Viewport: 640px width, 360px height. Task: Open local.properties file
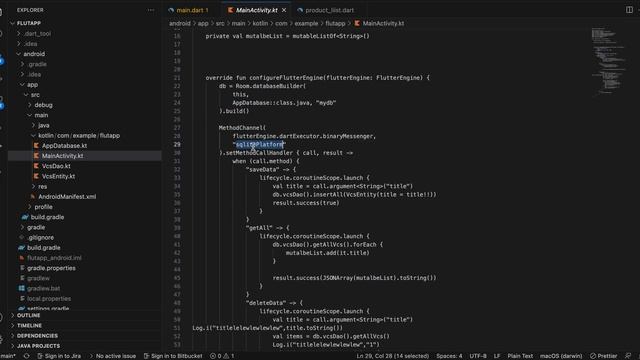(49, 299)
